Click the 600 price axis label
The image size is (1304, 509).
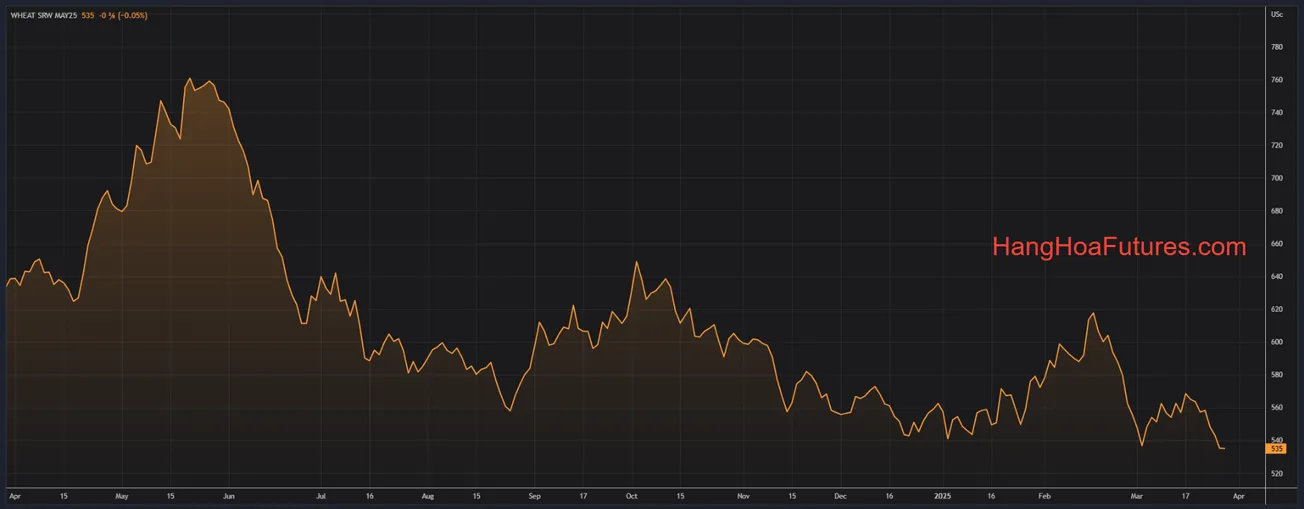(x=1277, y=342)
